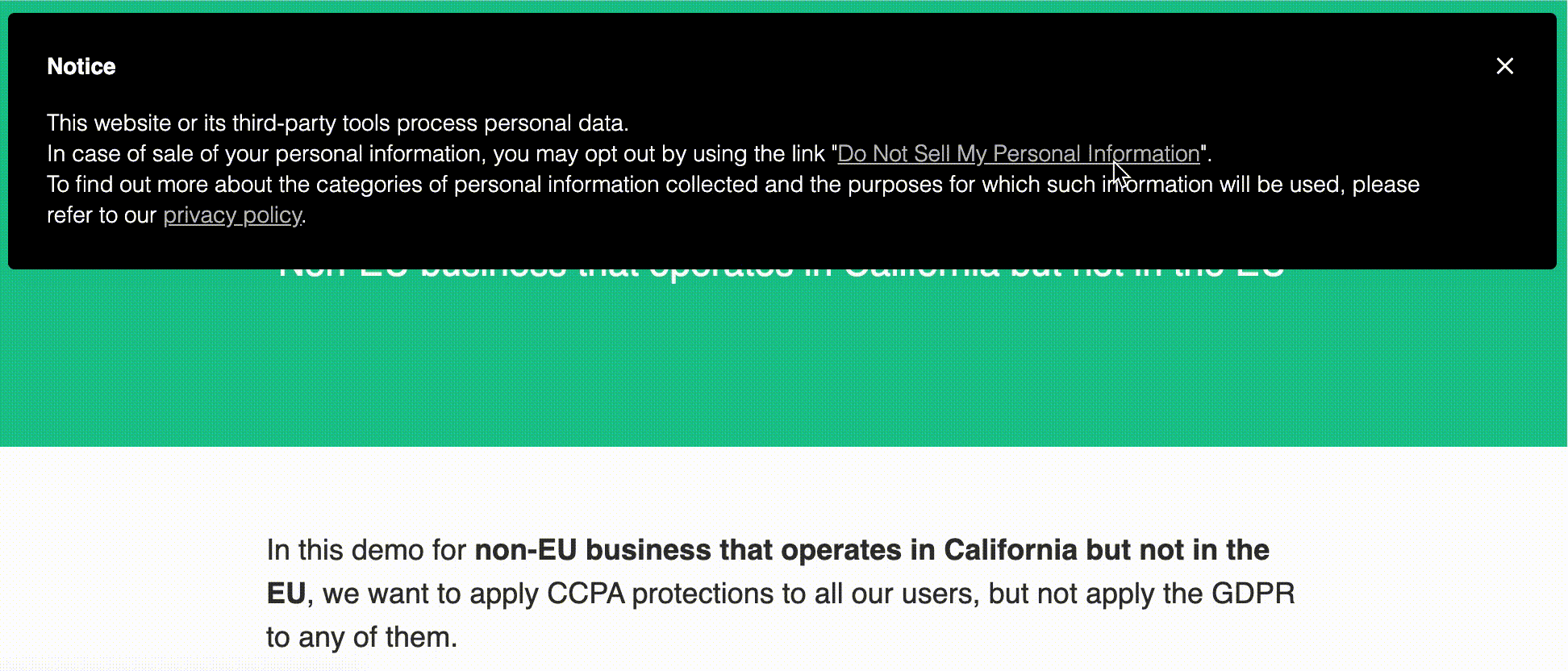The width and height of the screenshot is (1568, 671).
Task: Click the underlined privacy policy text
Action: [x=231, y=215]
